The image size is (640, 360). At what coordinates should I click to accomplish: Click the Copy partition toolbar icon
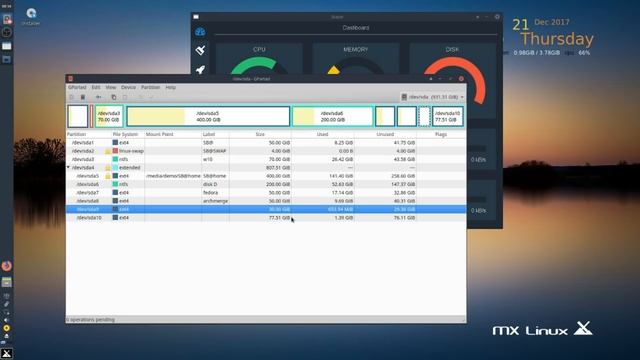pyautogui.click(x=113, y=97)
